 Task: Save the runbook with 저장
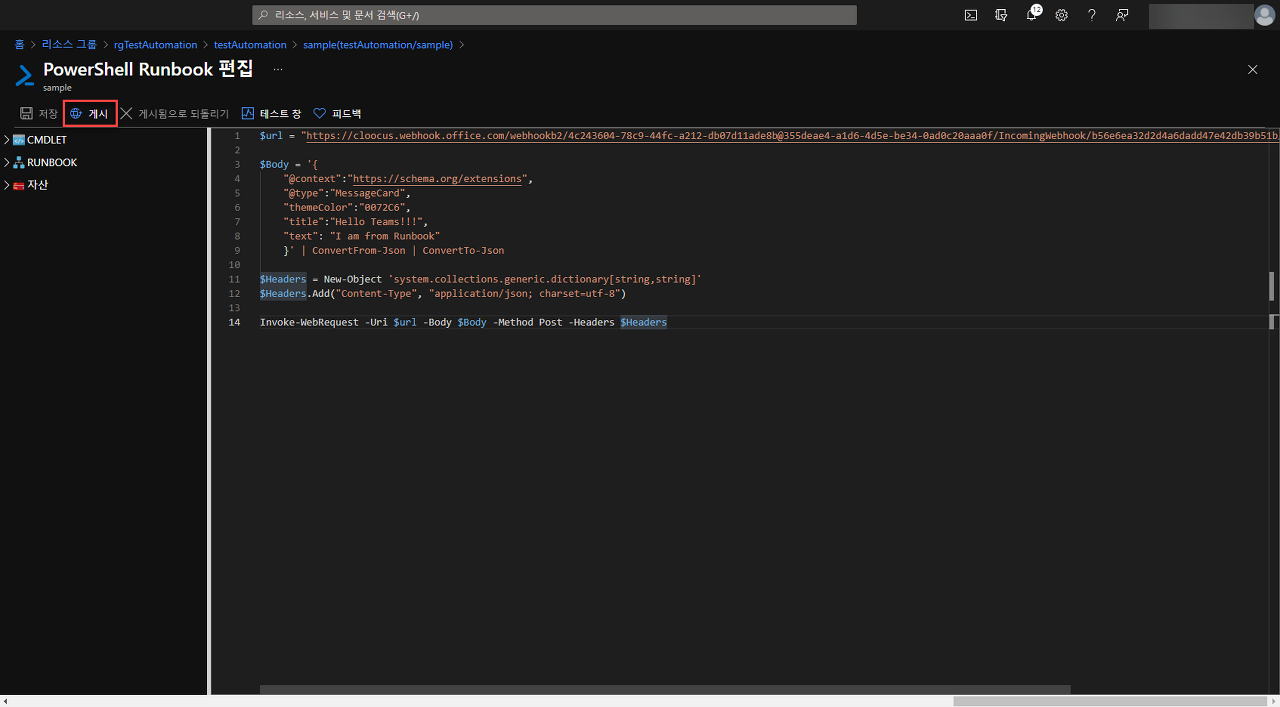pos(39,113)
